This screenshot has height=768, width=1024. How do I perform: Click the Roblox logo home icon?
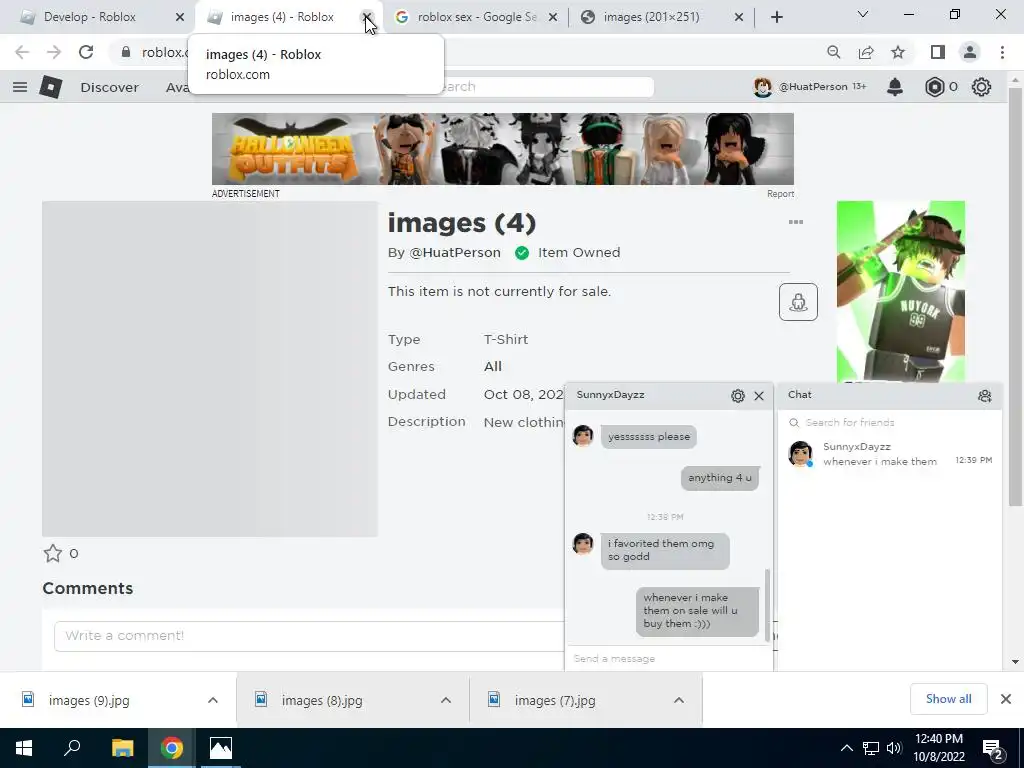coord(51,87)
